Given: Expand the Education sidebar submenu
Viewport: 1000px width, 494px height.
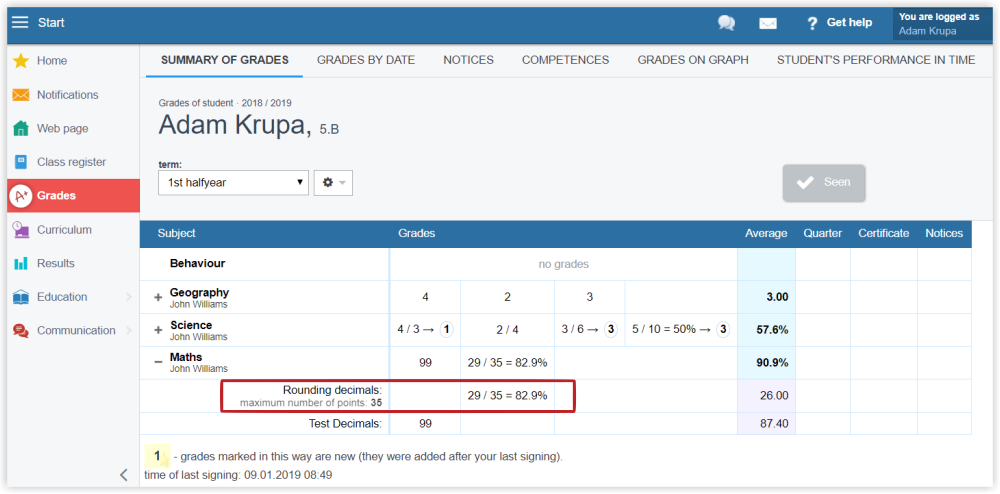Looking at the screenshot, I should point(128,297).
